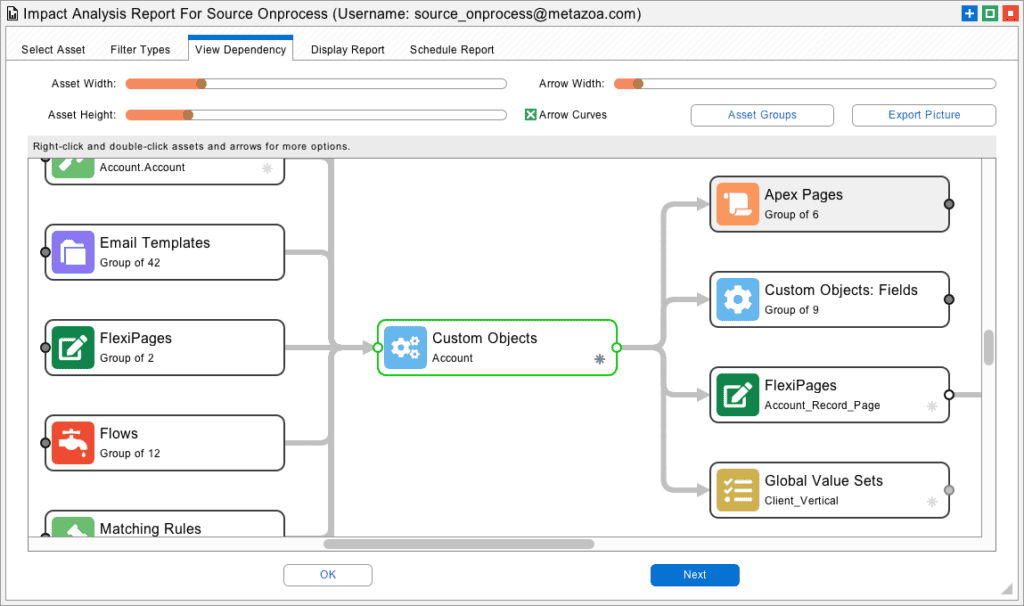Image resolution: width=1024 pixels, height=606 pixels.
Task: Click the Asset Groups button
Action: coord(762,115)
